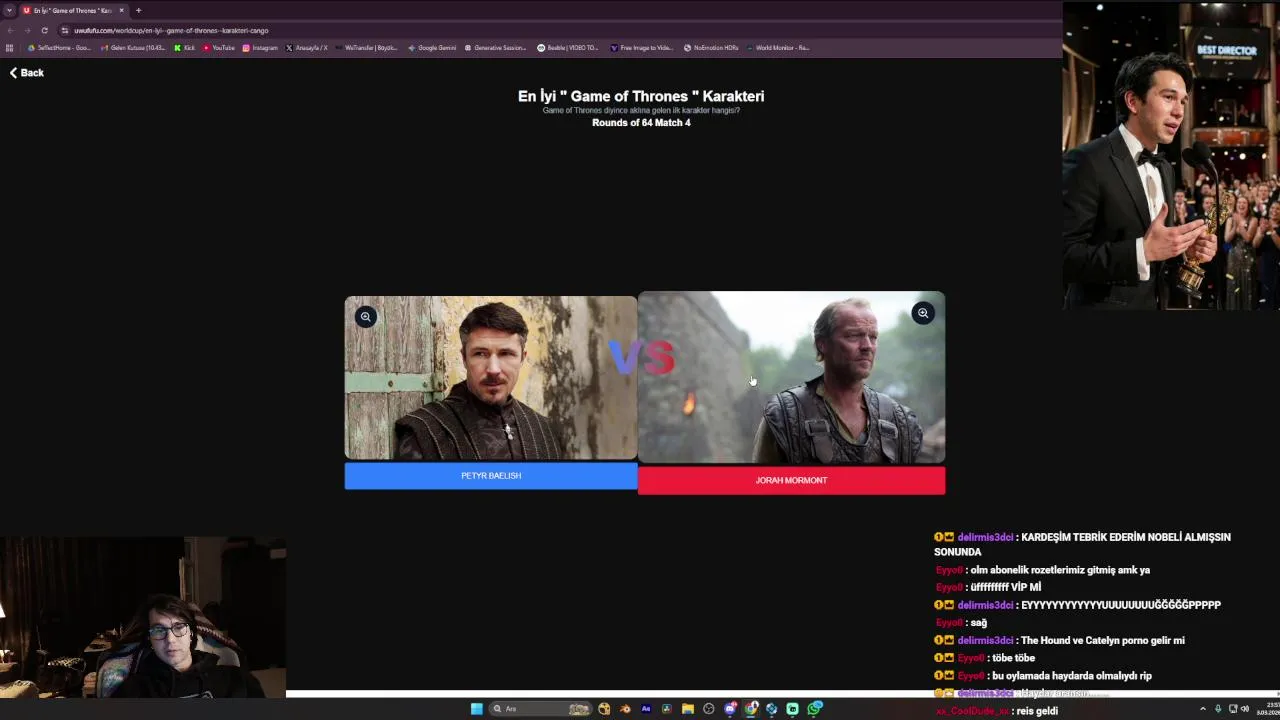The image size is (1280, 720).
Task: Show hidden system tray icons chevron
Action: 1203,709
